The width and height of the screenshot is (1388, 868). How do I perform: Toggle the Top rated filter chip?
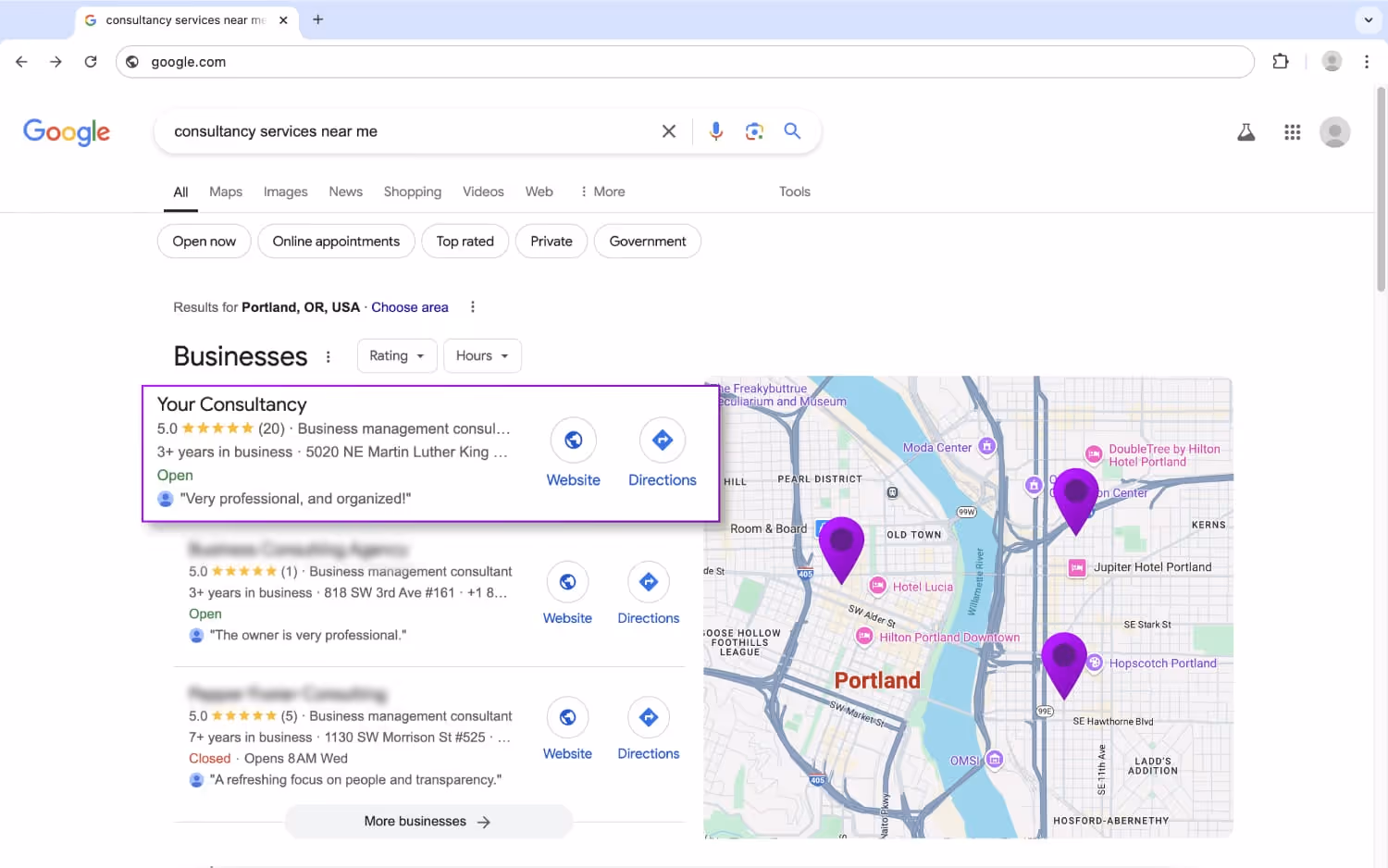point(465,242)
